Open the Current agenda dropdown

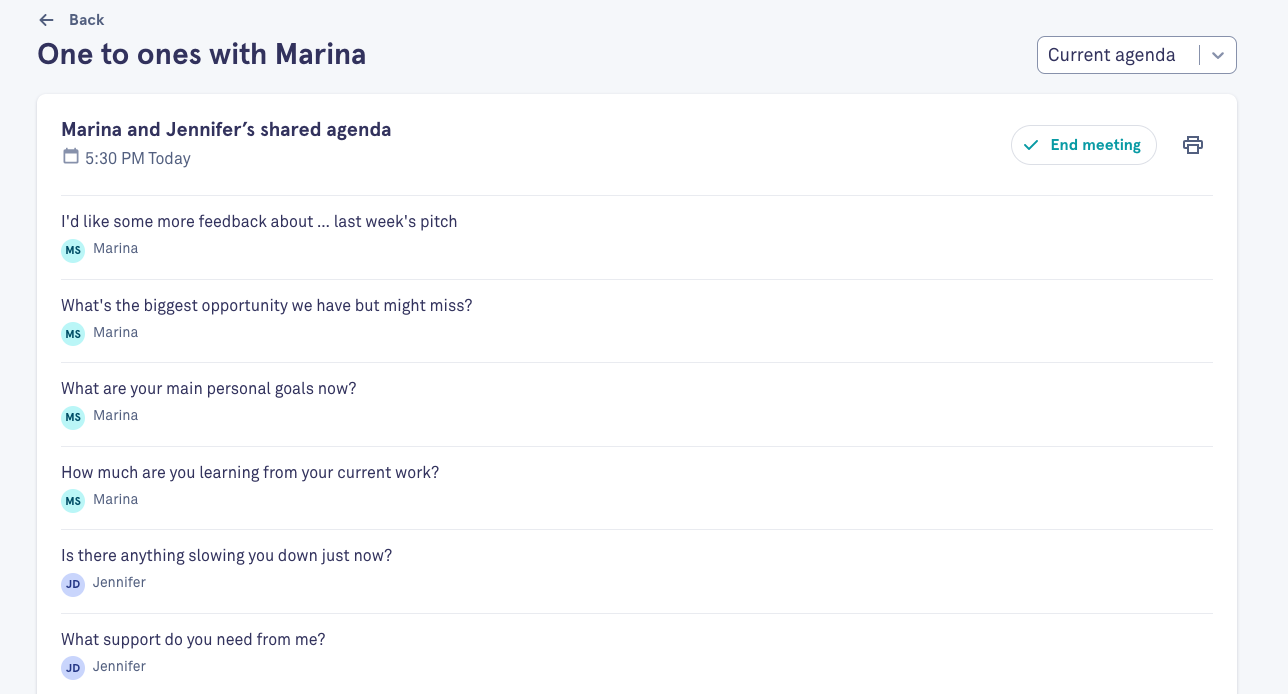1137,55
